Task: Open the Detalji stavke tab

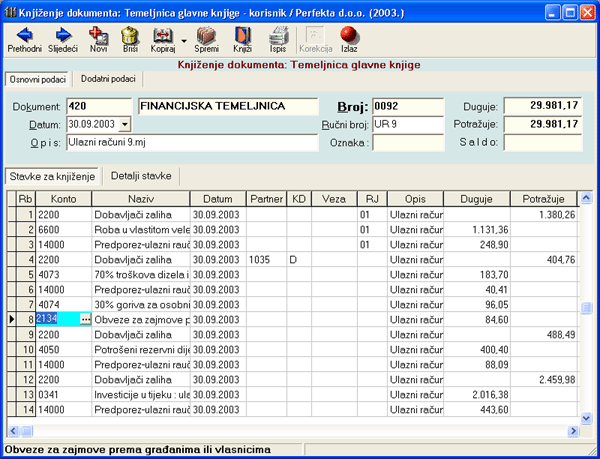Action: tap(141, 176)
